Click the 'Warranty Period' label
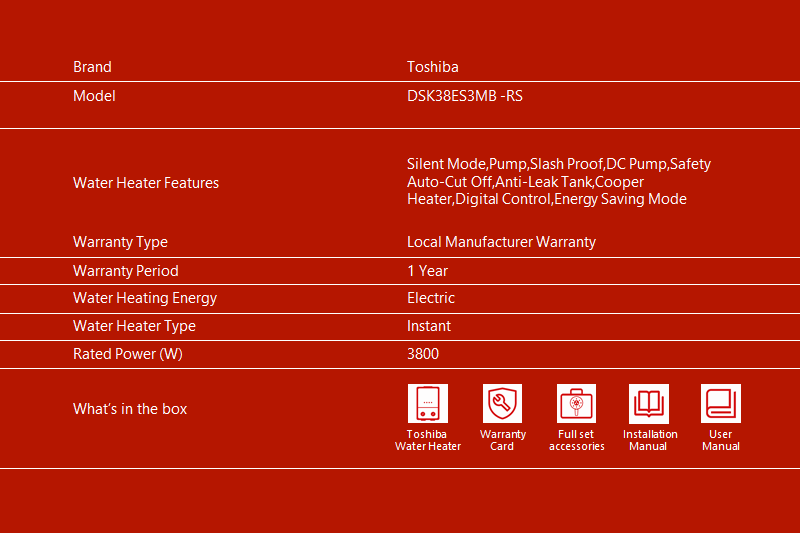Image resolution: width=800 pixels, height=533 pixels. pyautogui.click(x=126, y=271)
